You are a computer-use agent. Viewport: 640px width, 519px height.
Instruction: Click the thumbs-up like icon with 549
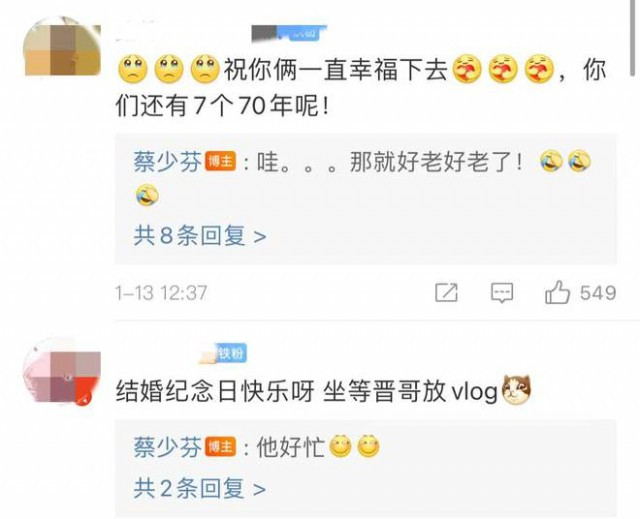tap(557, 292)
